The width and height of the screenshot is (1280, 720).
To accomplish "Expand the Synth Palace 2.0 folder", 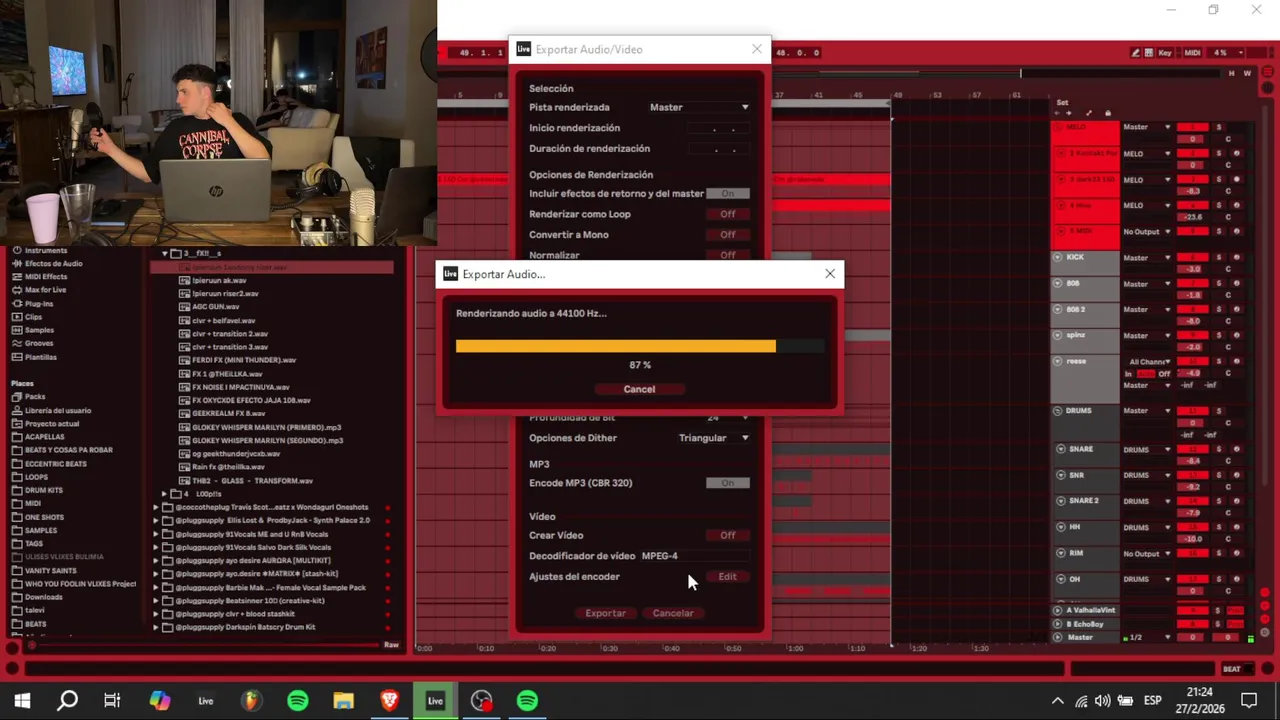I will tap(156, 521).
